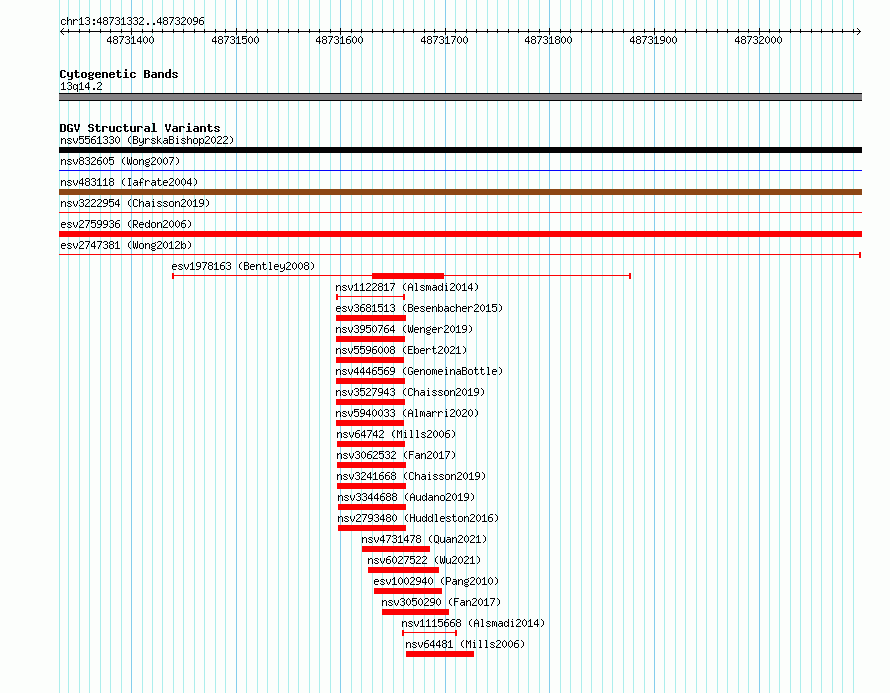Click ruler position 48731800
Viewport: 890px width, 693px height.
[548, 40]
